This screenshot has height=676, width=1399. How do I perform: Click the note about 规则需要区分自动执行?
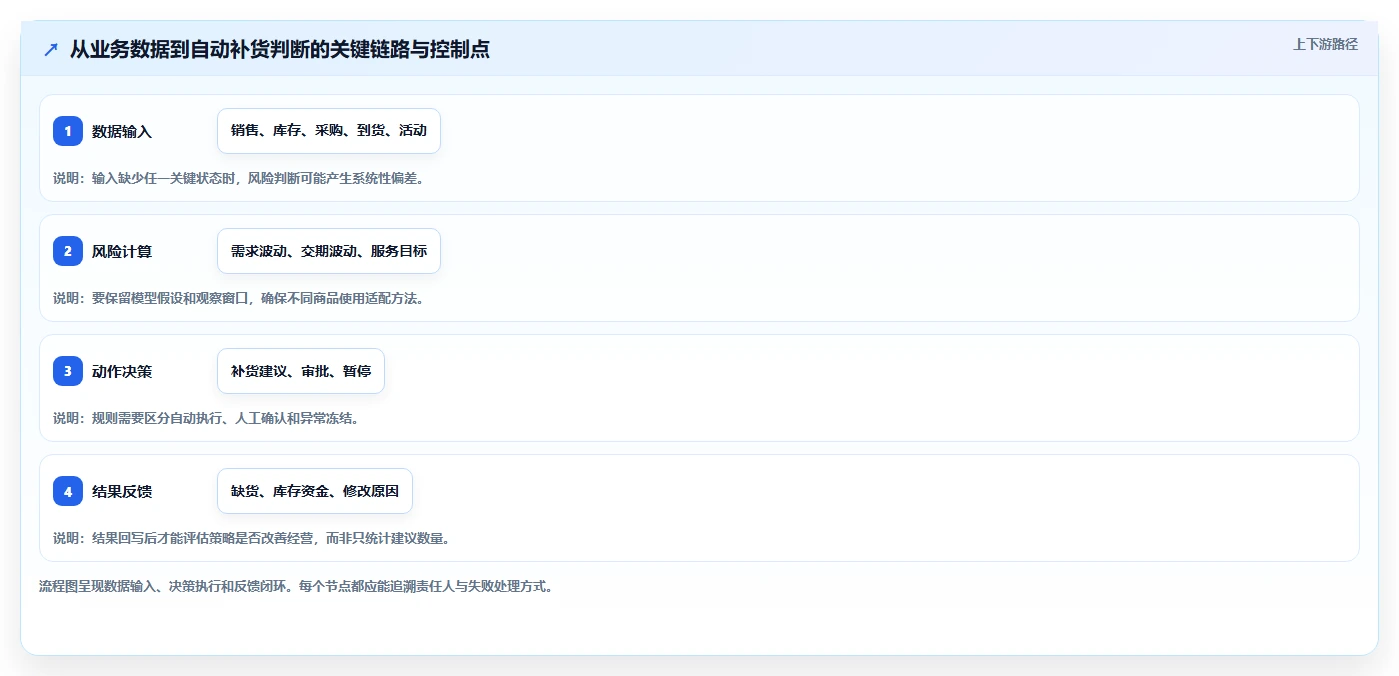coord(206,418)
